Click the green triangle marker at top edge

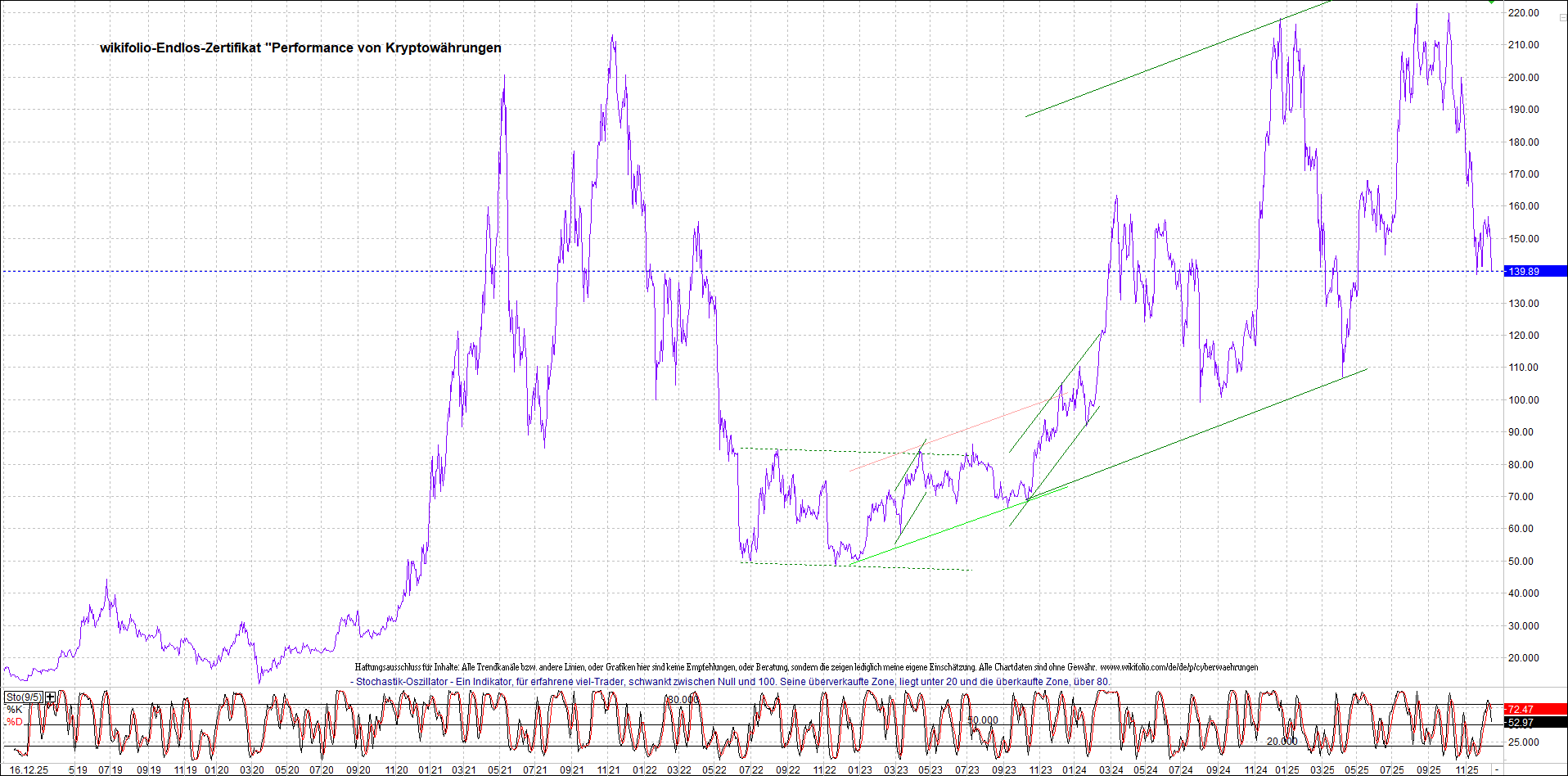pos(1492,2)
